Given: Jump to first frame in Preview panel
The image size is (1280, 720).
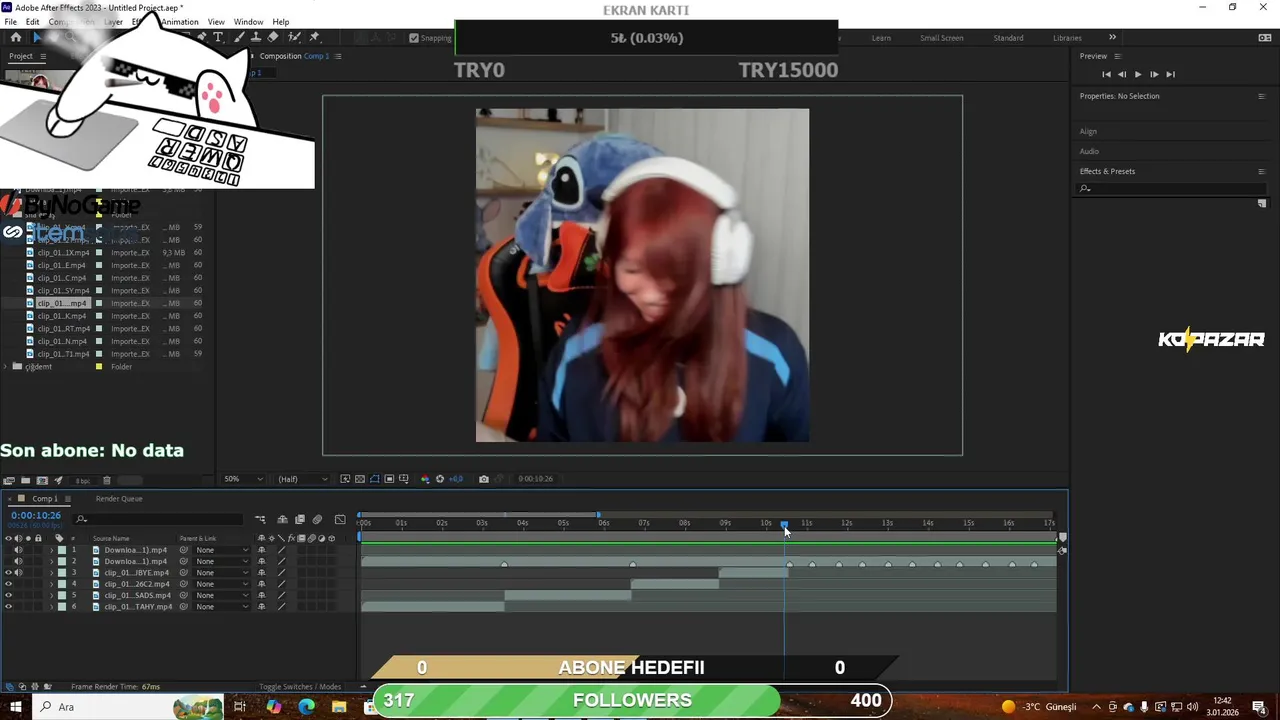Looking at the screenshot, I should click(x=1106, y=74).
